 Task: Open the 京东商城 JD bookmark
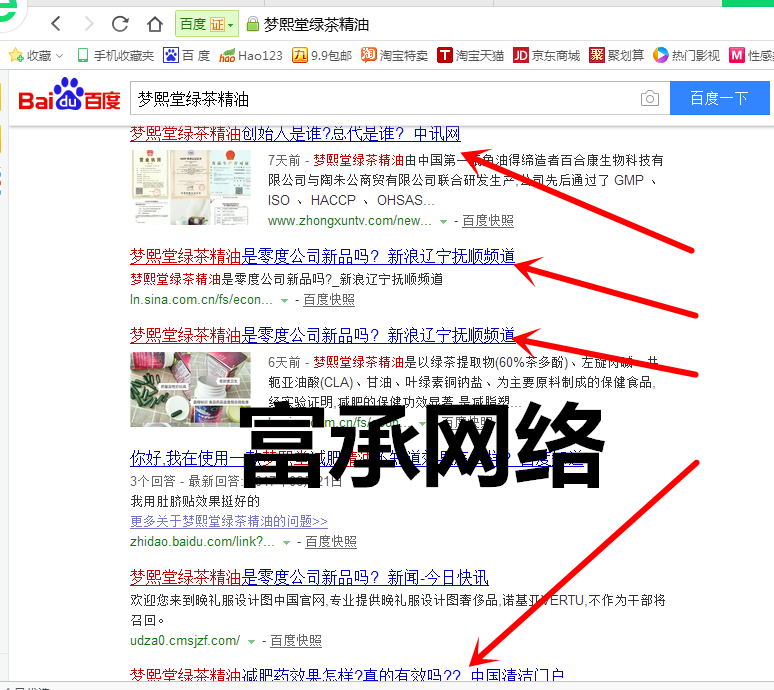546,55
